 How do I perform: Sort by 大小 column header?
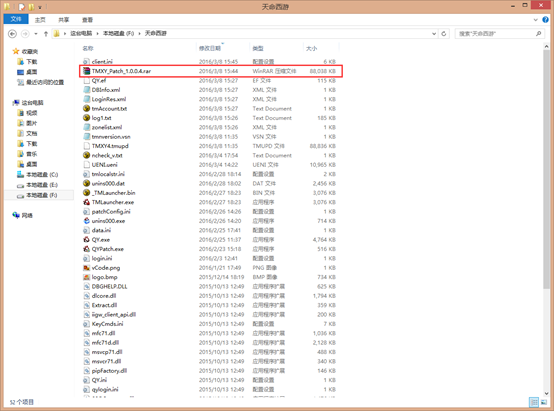[311, 48]
